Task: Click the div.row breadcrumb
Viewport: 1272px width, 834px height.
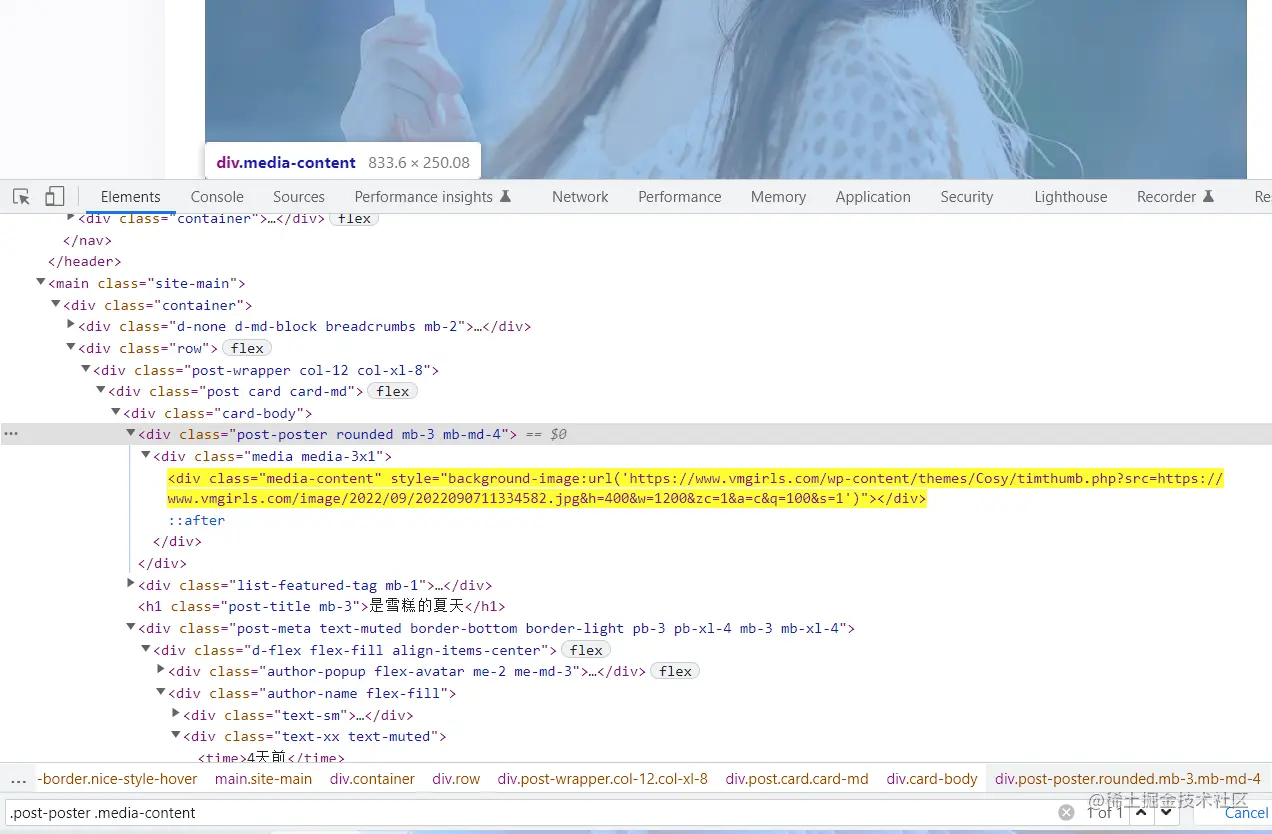Action: click(456, 779)
